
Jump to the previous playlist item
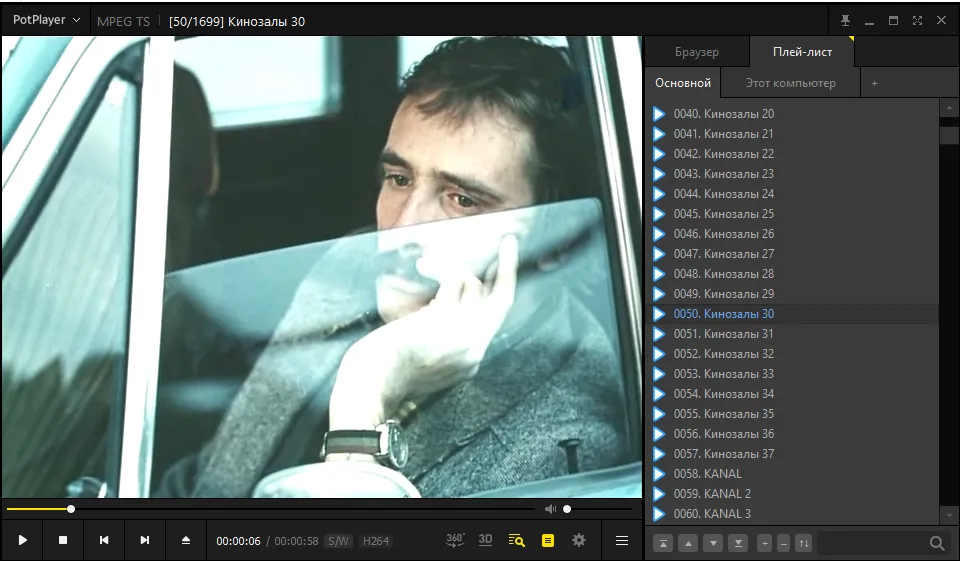pos(104,540)
